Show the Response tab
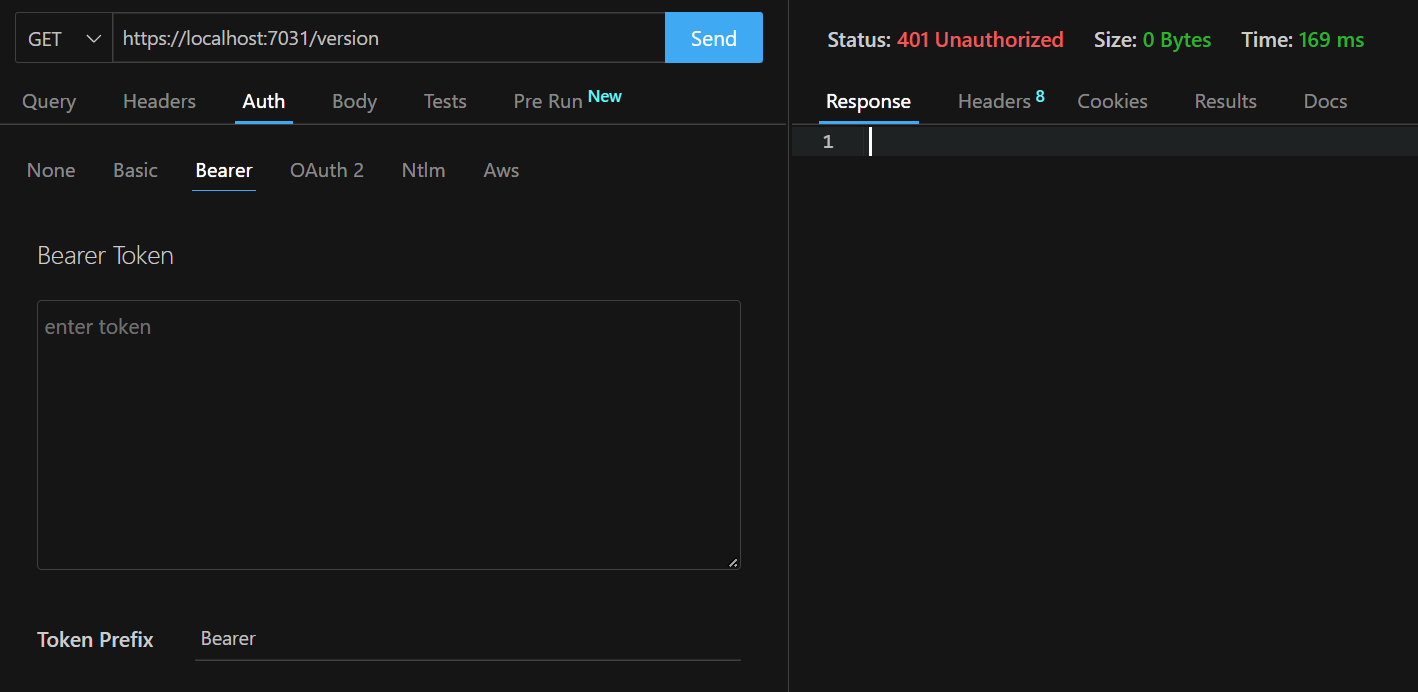Image resolution: width=1418 pixels, height=692 pixels. [868, 101]
